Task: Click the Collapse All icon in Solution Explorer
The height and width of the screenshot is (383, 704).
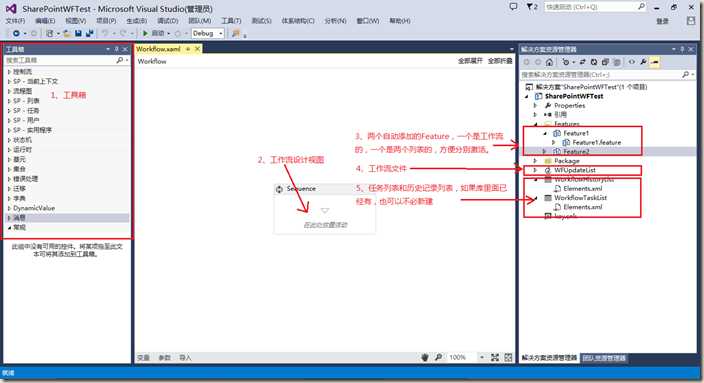Action: [x=605, y=62]
